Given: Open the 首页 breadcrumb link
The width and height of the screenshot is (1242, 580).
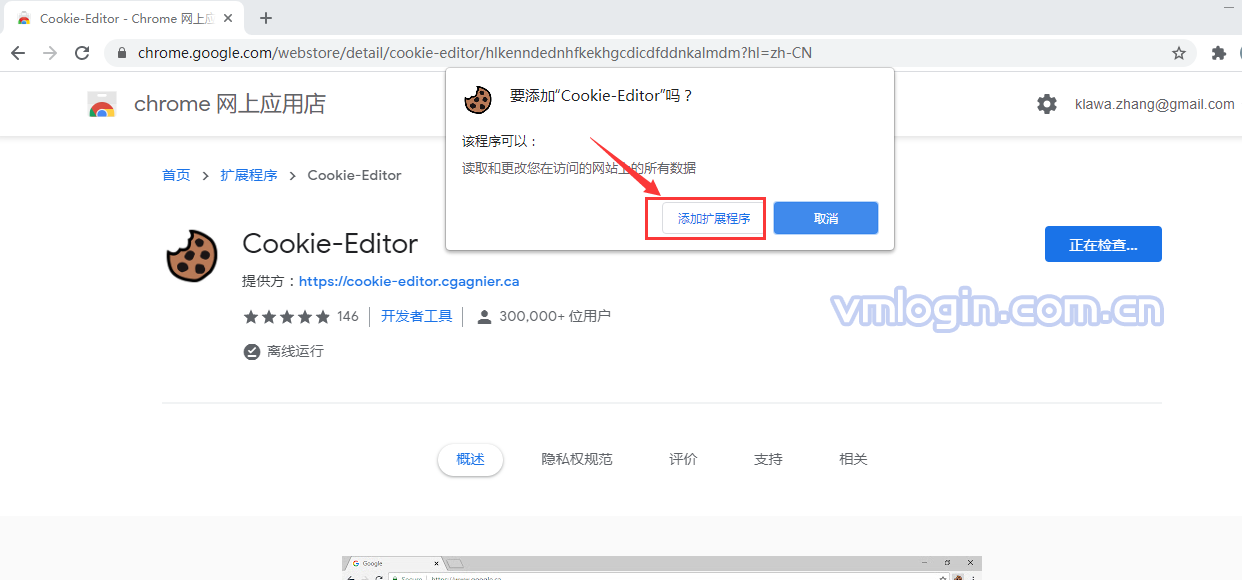Looking at the screenshot, I should (176, 175).
